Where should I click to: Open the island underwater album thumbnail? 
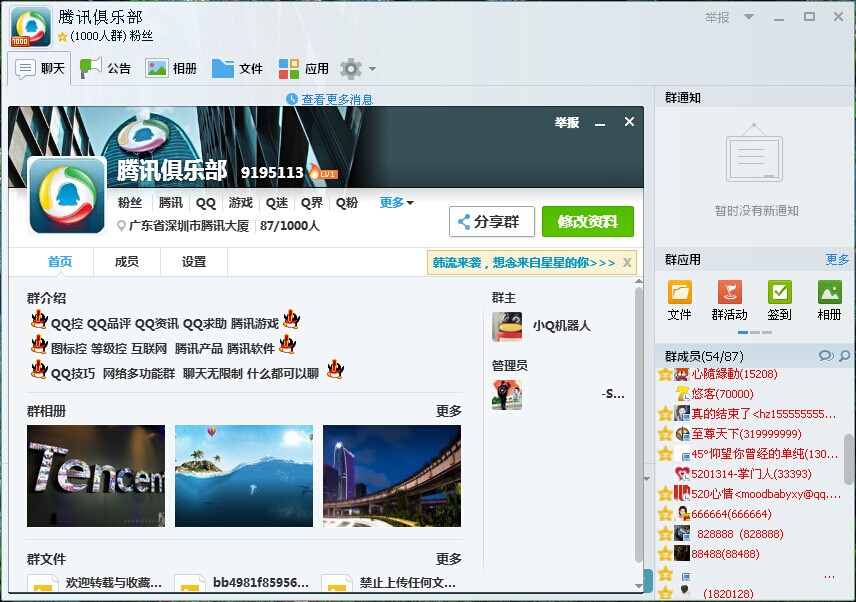click(x=243, y=476)
